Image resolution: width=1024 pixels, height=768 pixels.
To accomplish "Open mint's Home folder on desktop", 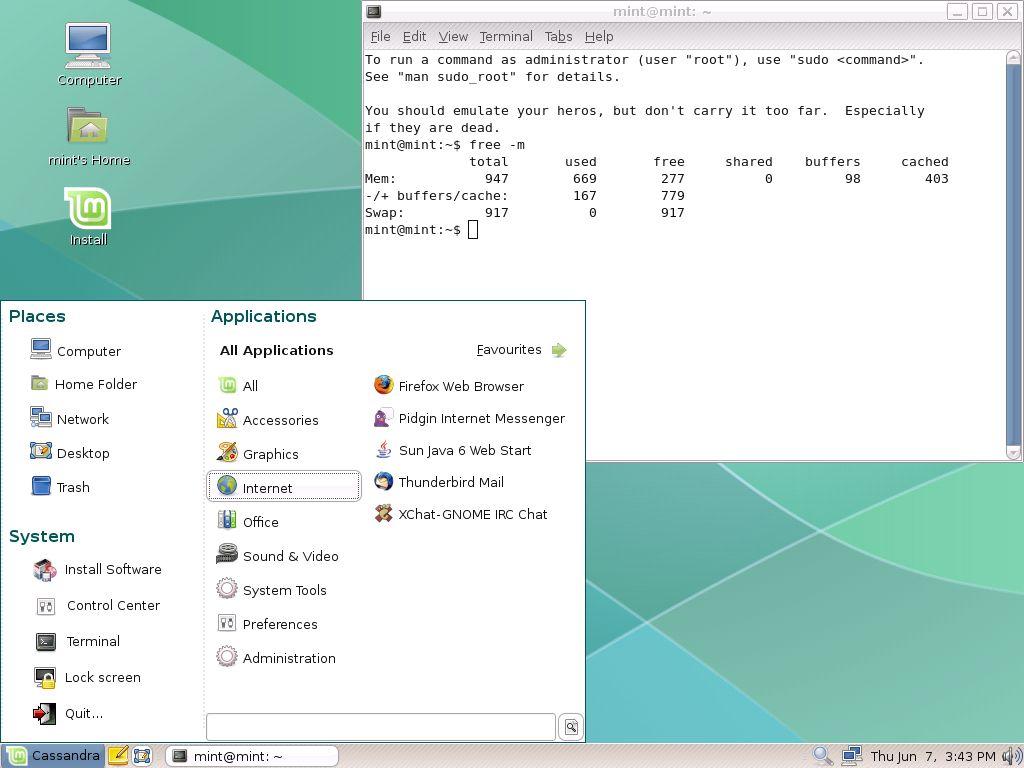I will [x=89, y=135].
